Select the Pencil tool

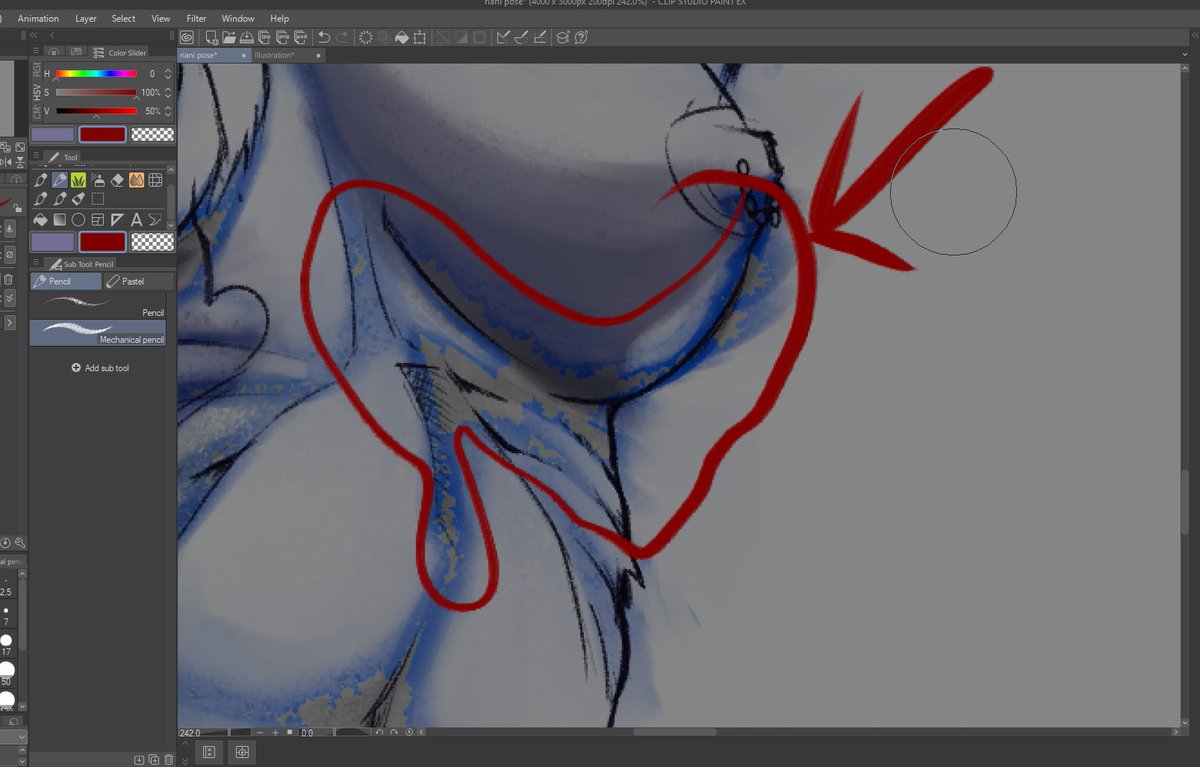pos(60,180)
